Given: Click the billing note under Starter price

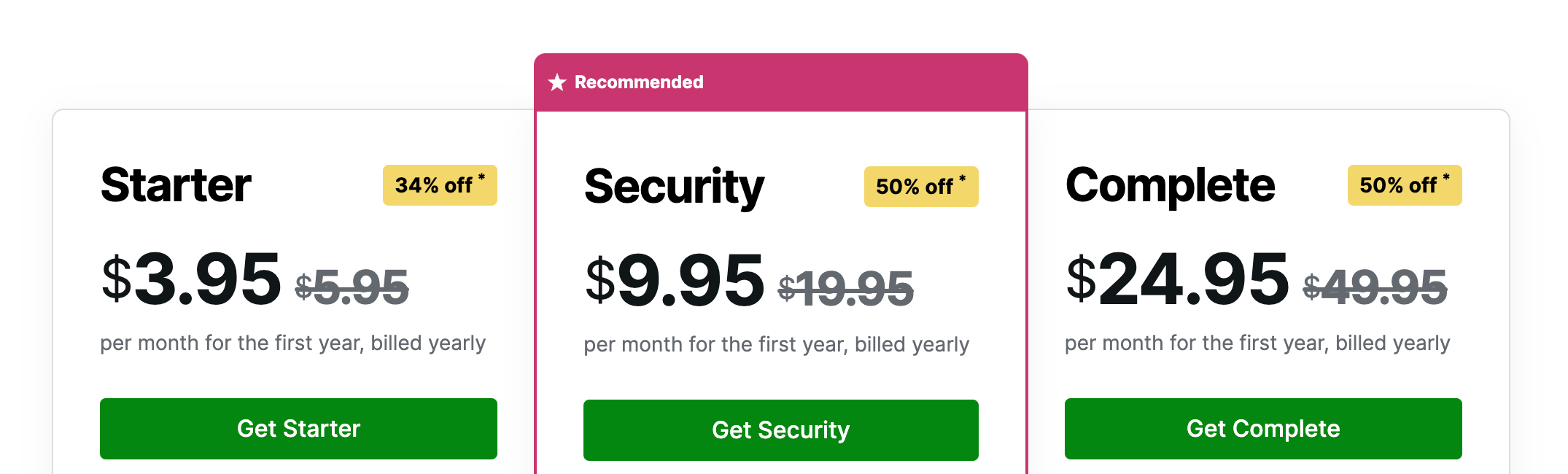Looking at the screenshot, I should click(x=292, y=343).
